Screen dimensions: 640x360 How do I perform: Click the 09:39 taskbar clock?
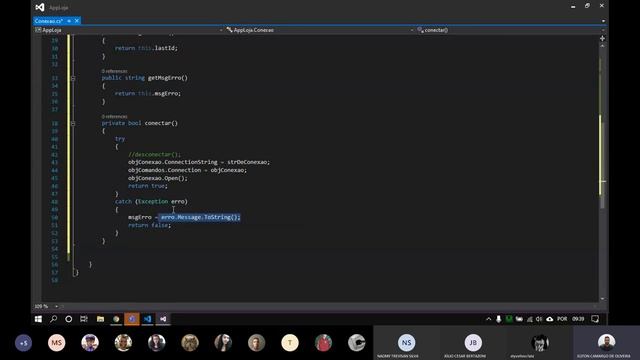578,319
